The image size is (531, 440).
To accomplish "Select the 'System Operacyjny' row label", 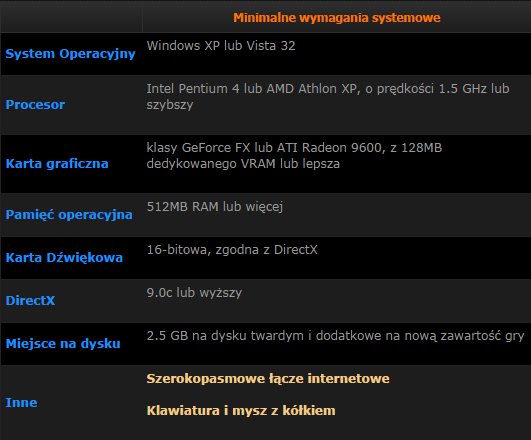I will [70, 54].
